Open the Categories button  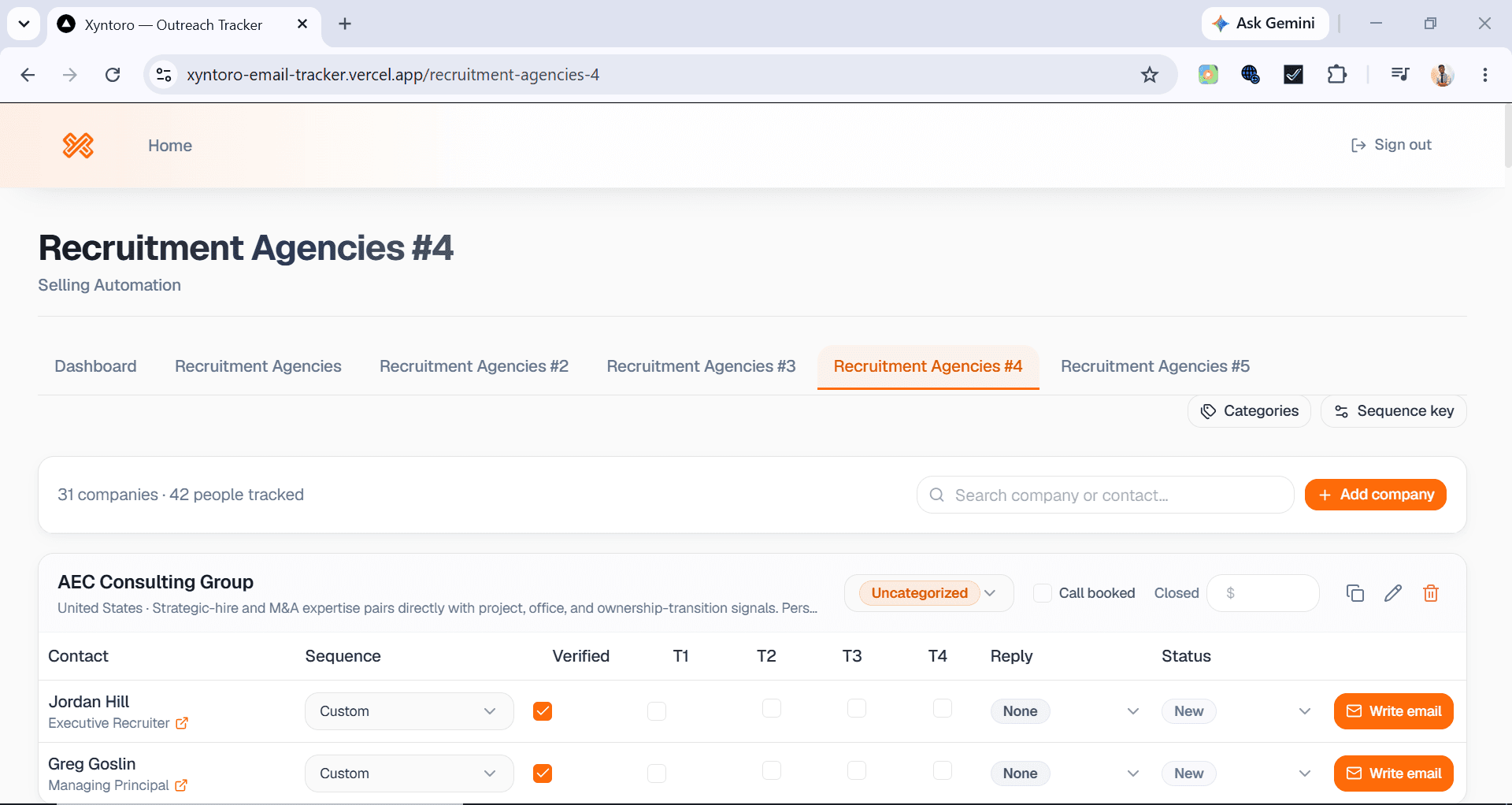click(1249, 411)
